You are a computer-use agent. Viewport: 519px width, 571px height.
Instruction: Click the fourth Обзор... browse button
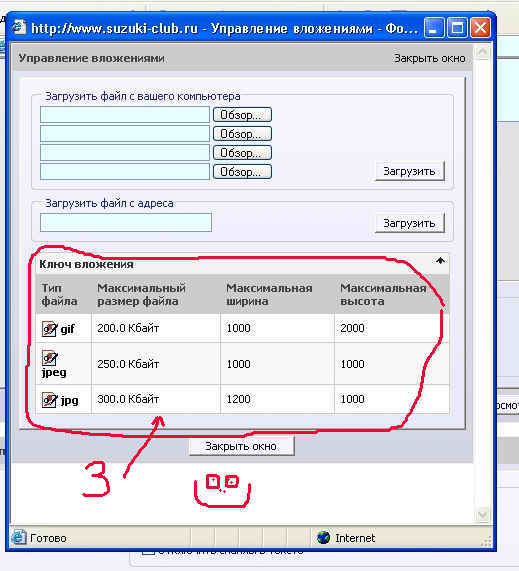point(242,172)
